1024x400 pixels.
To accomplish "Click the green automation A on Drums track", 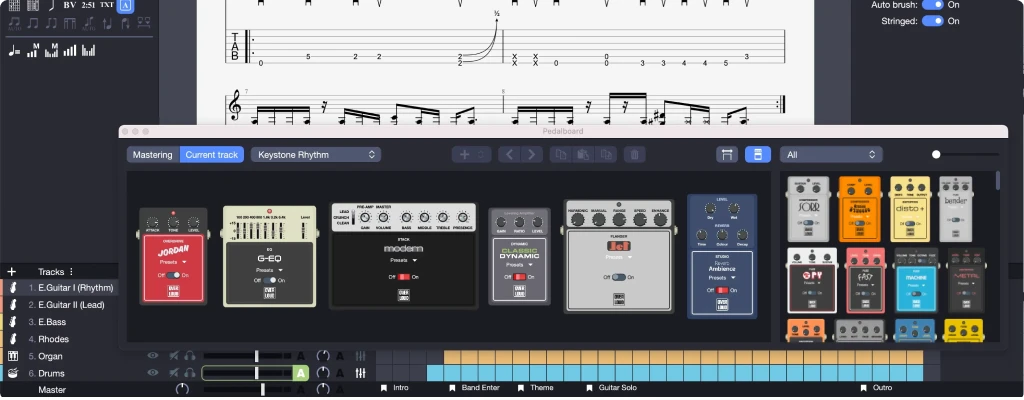I will 300,373.
